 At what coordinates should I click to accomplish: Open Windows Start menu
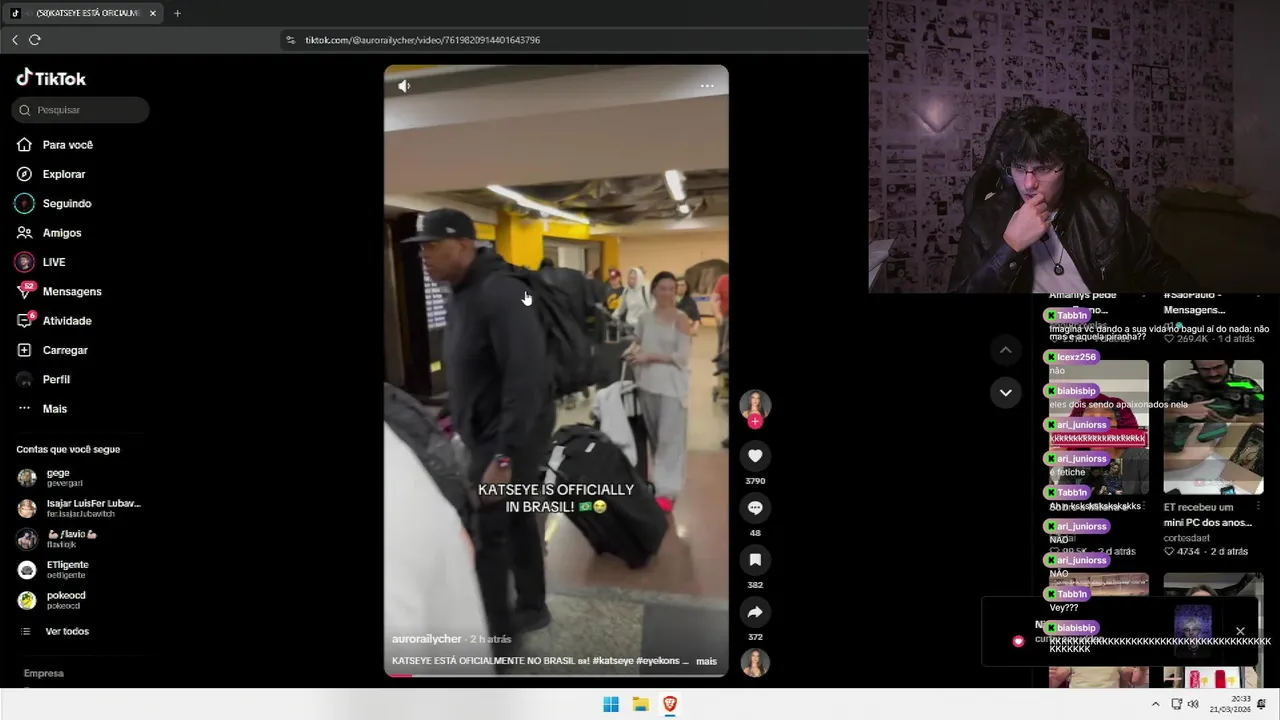pyautogui.click(x=611, y=704)
